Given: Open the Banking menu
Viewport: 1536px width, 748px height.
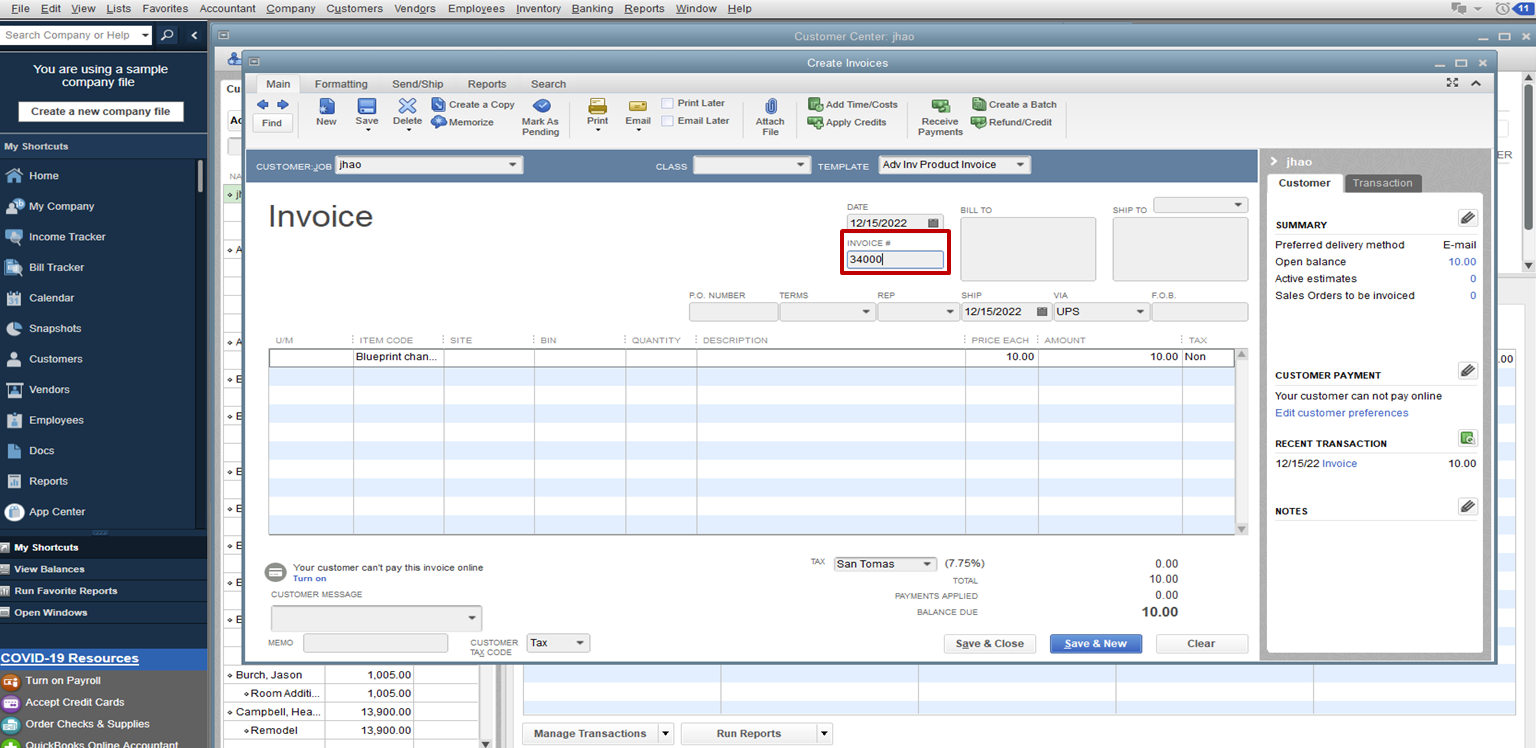Looking at the screenshot, I should tap(592, 8).
